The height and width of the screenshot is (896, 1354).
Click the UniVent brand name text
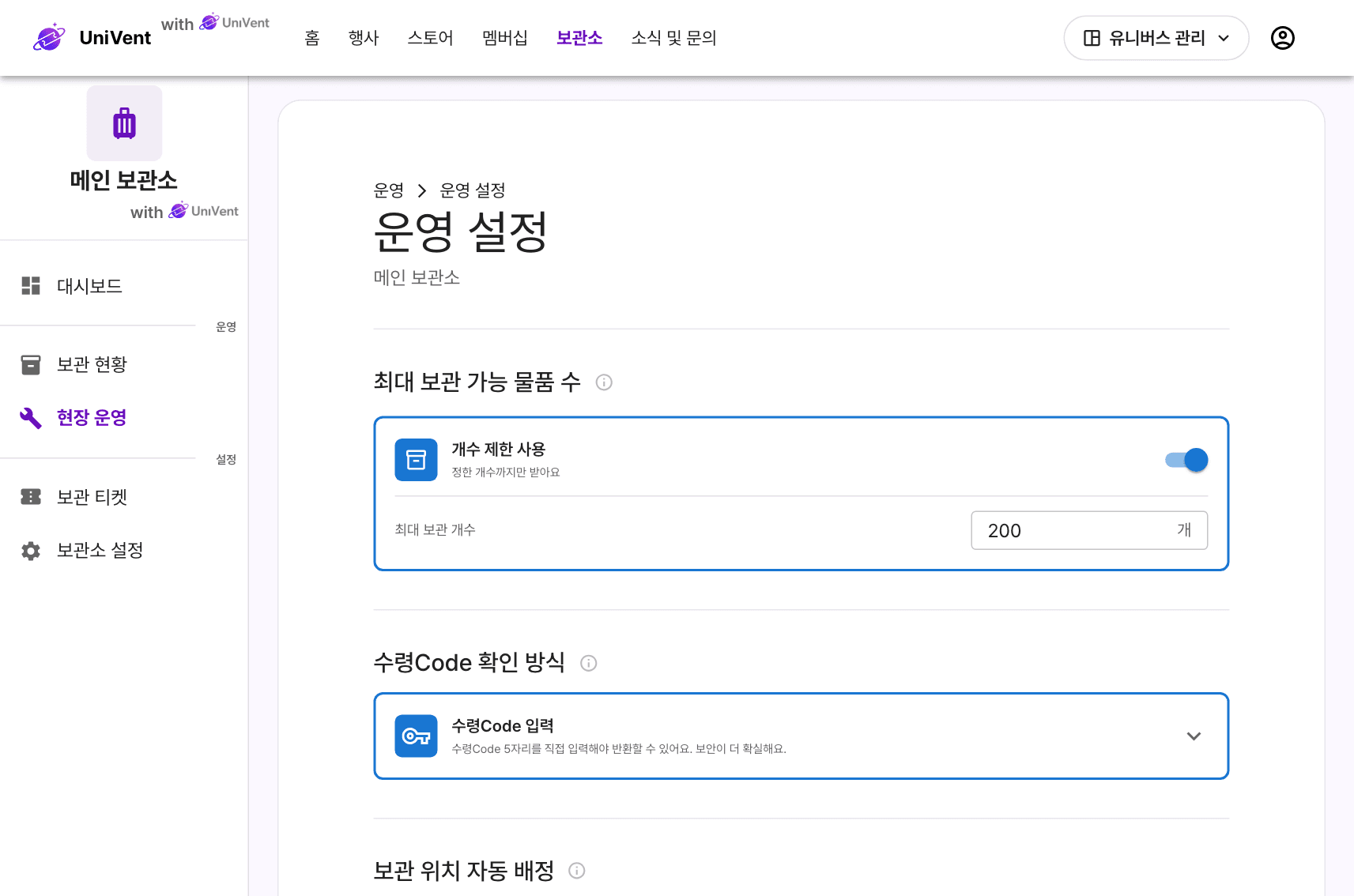click(115, 38)
